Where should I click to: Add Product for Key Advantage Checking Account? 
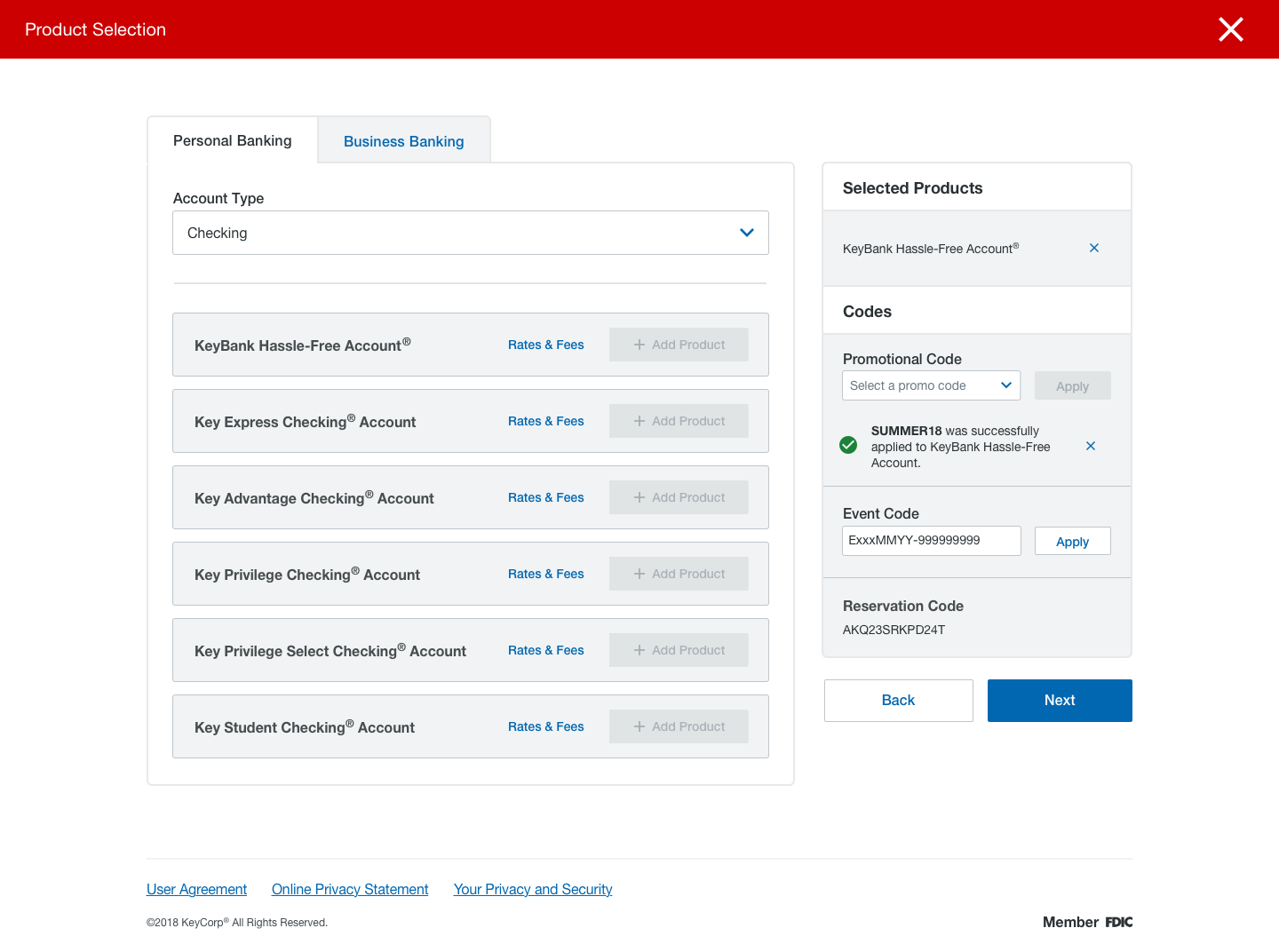(x=679, y=497)
